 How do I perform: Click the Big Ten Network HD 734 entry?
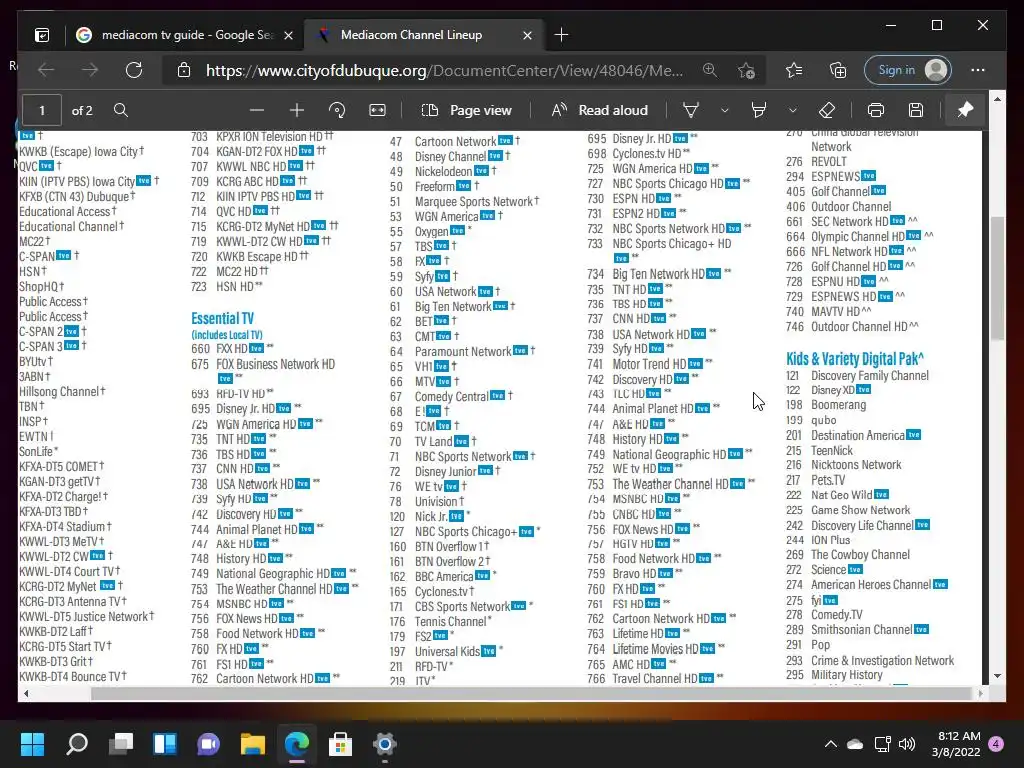[659, 274]
